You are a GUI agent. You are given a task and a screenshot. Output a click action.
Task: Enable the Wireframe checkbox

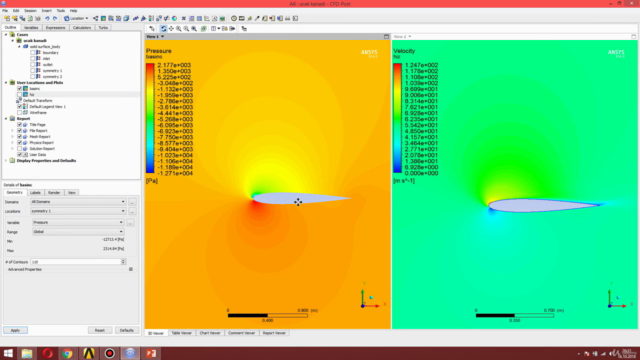click(x=19, y=113)
